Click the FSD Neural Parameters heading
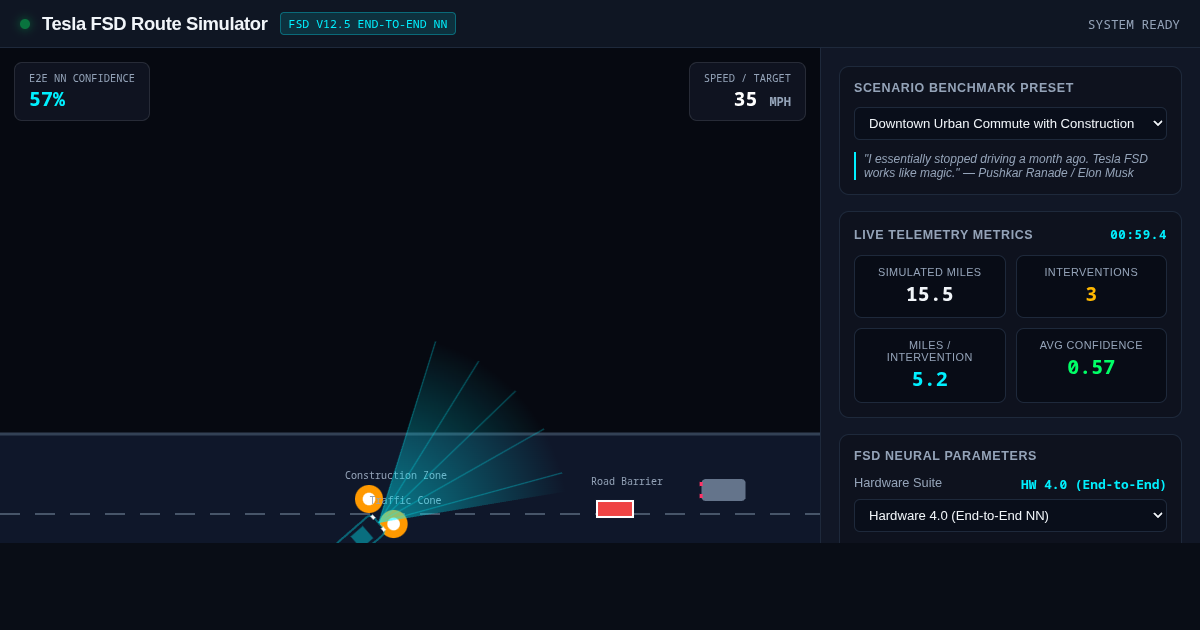 [945, 456]
